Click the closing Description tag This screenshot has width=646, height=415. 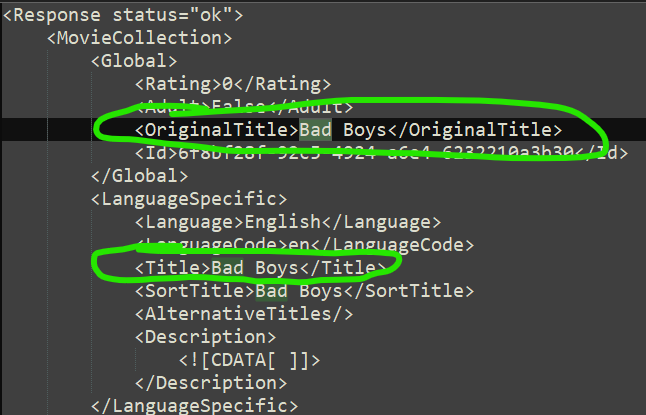(211, 384)
